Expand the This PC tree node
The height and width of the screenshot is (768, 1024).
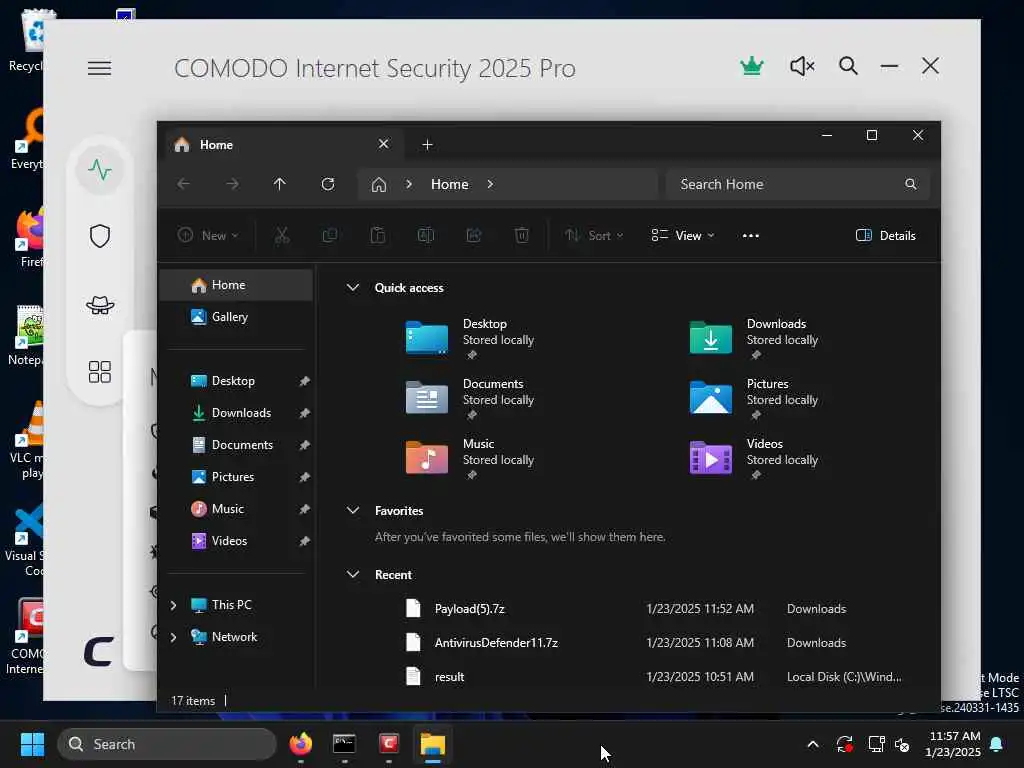pyautogui.click(x=173, y=605)
